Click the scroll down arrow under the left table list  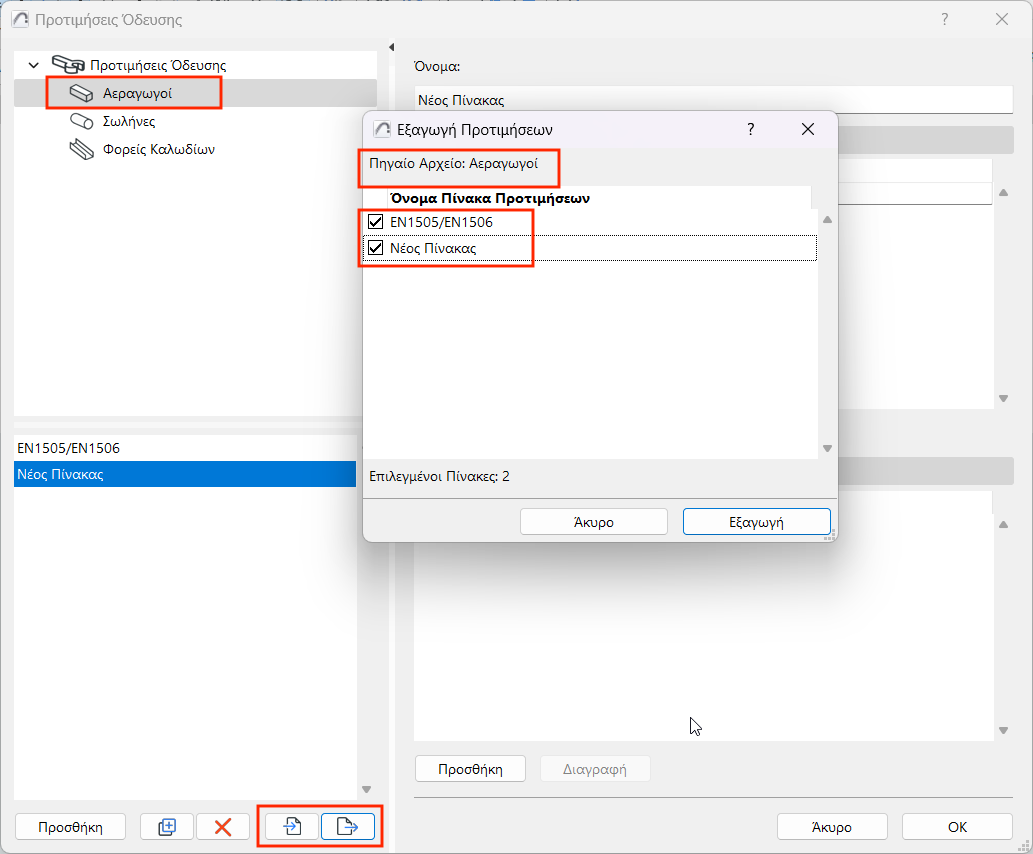click(x=367, y=789)
